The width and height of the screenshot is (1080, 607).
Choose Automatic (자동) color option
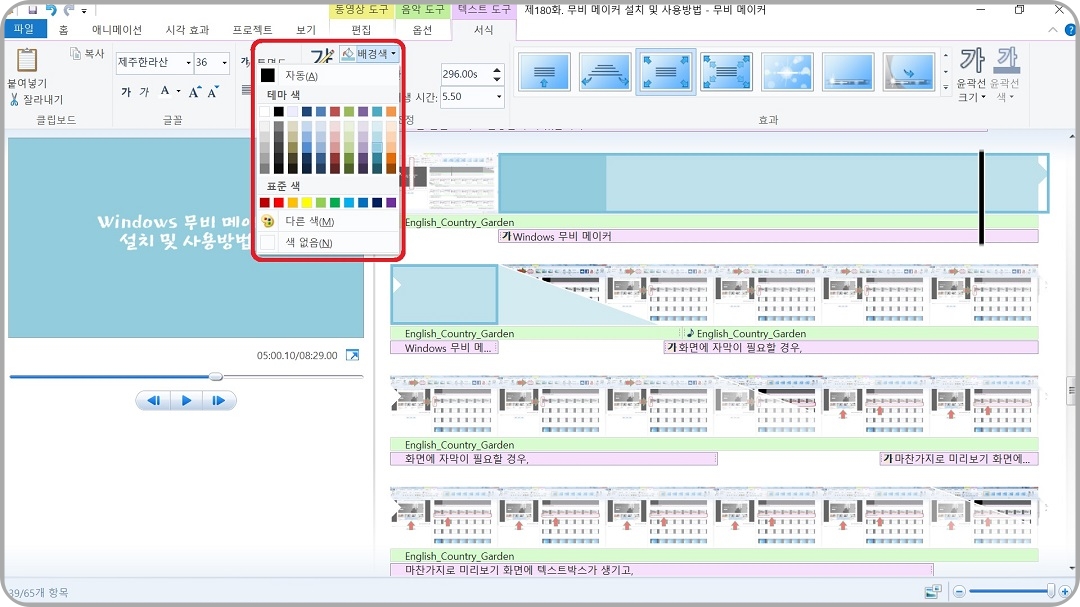tap(328, 75)
